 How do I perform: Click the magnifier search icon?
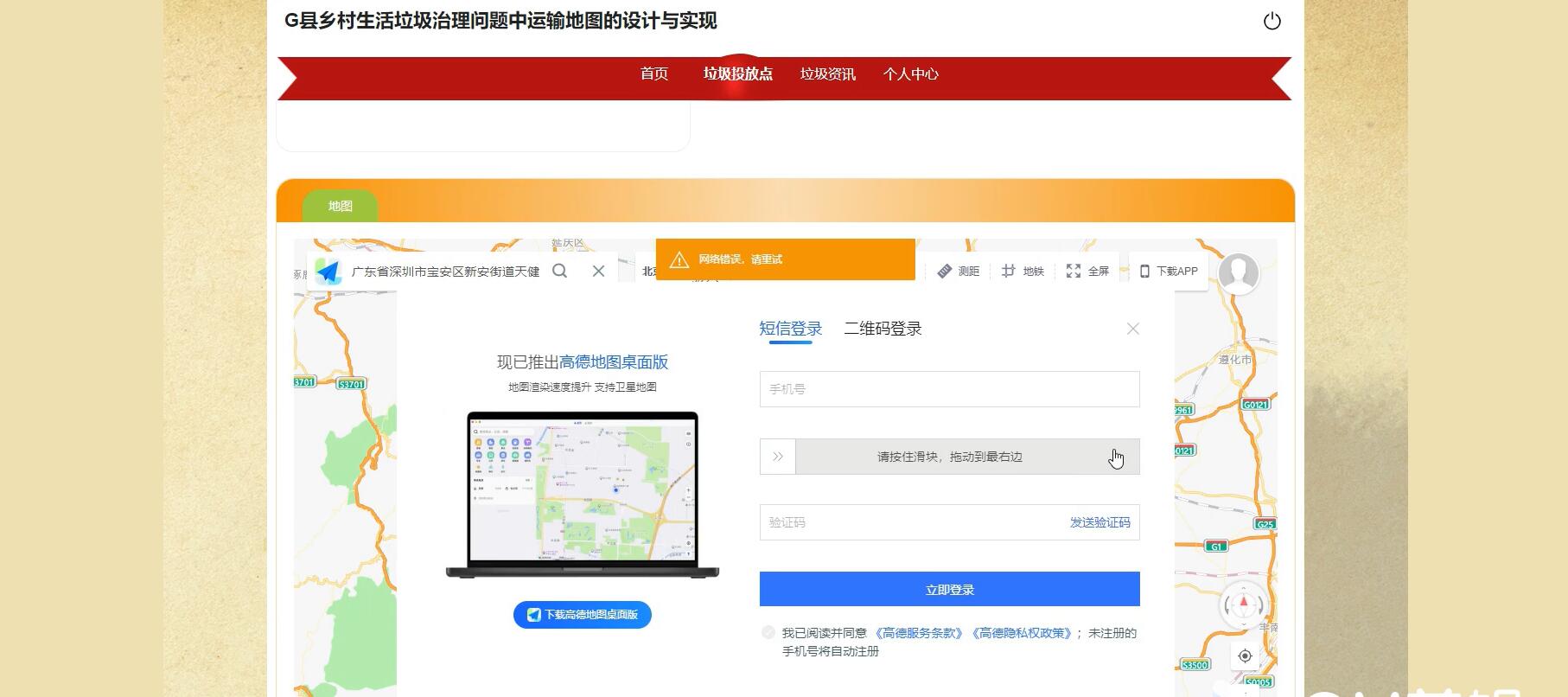(x=560, y=271)
